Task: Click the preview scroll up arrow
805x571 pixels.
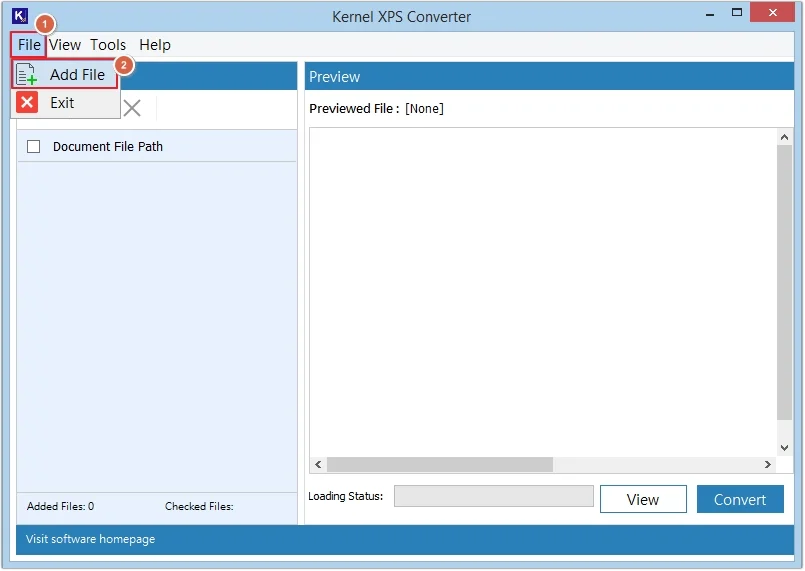Action: pos(784,137)
